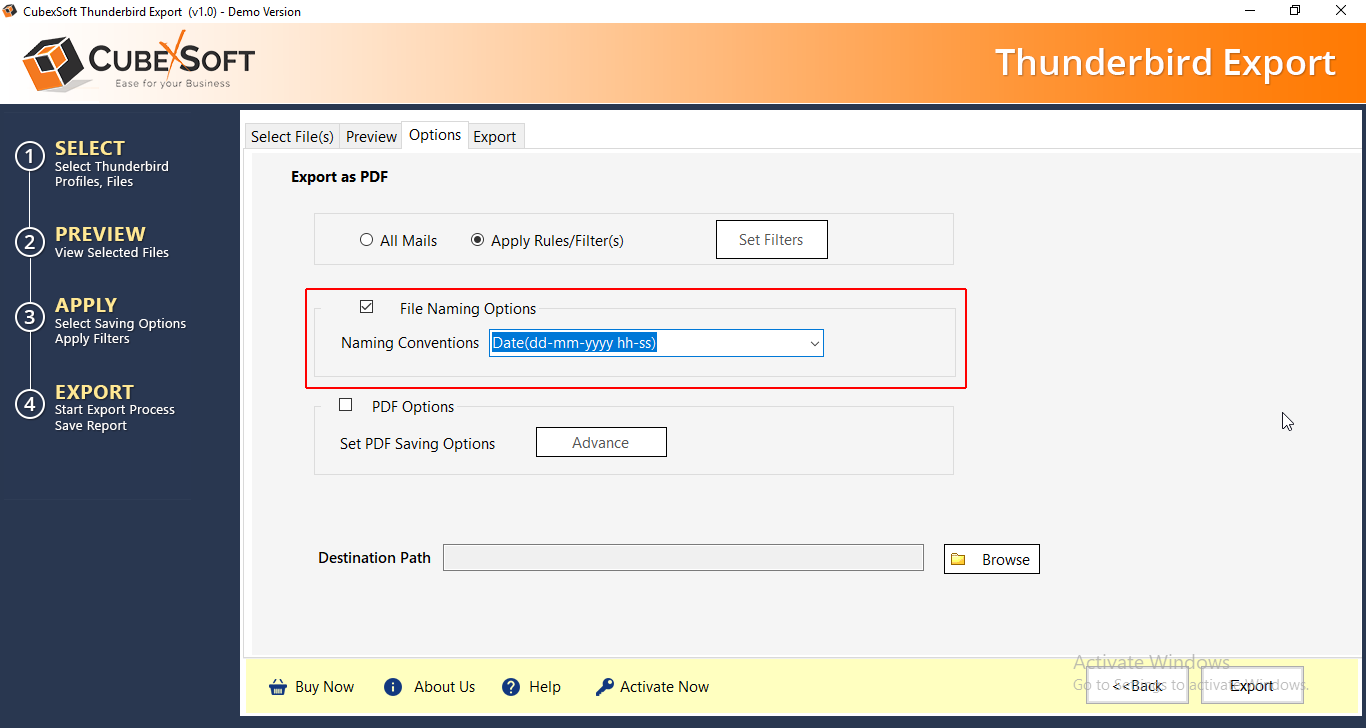This screenshot has width=1366, height=728.
Task: Click the step 1 circle for Select
Action: tap(30, 157)
